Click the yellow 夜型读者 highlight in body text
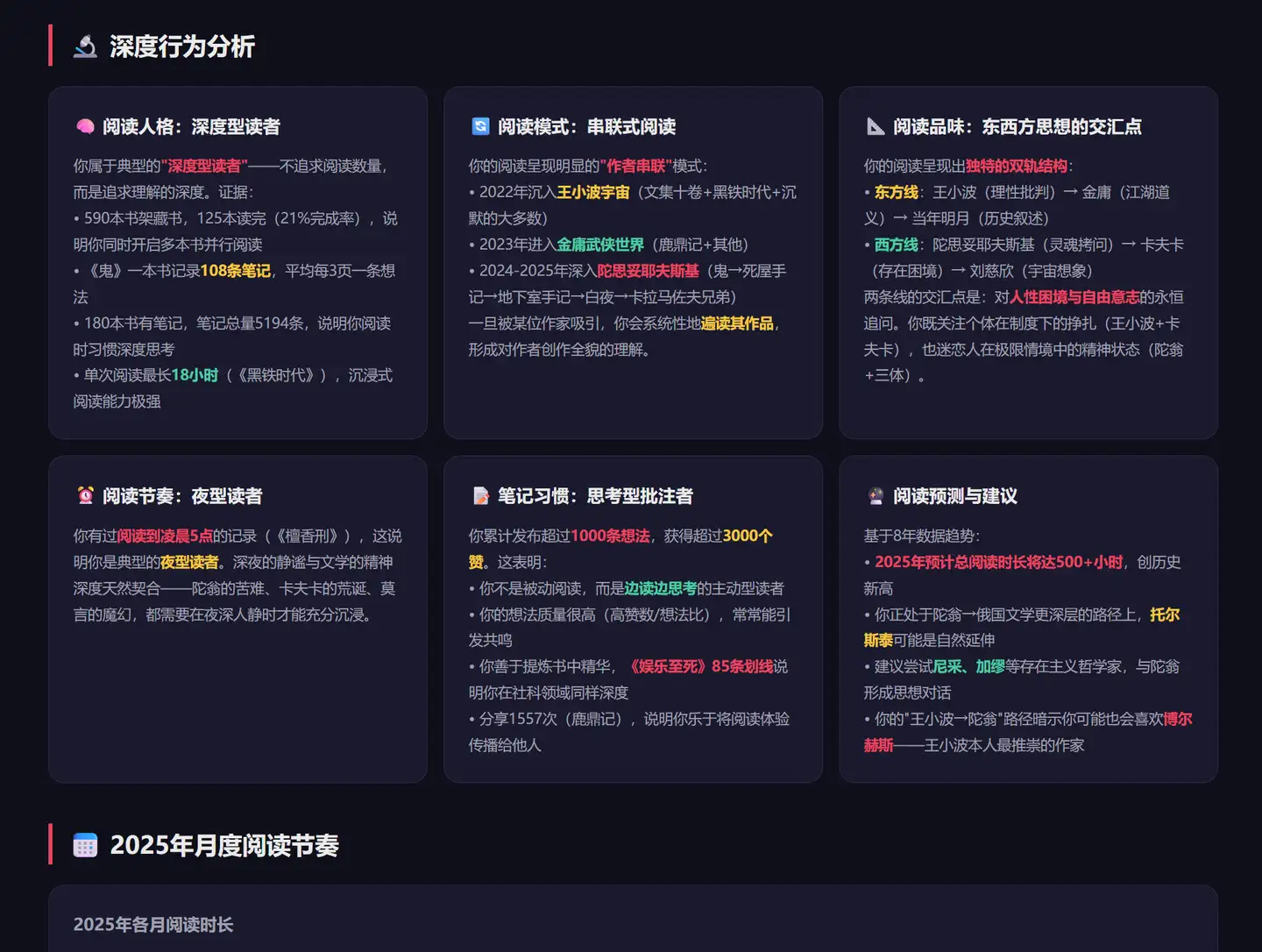Viewport: 1262px width, 952px height. coord(189,562)
